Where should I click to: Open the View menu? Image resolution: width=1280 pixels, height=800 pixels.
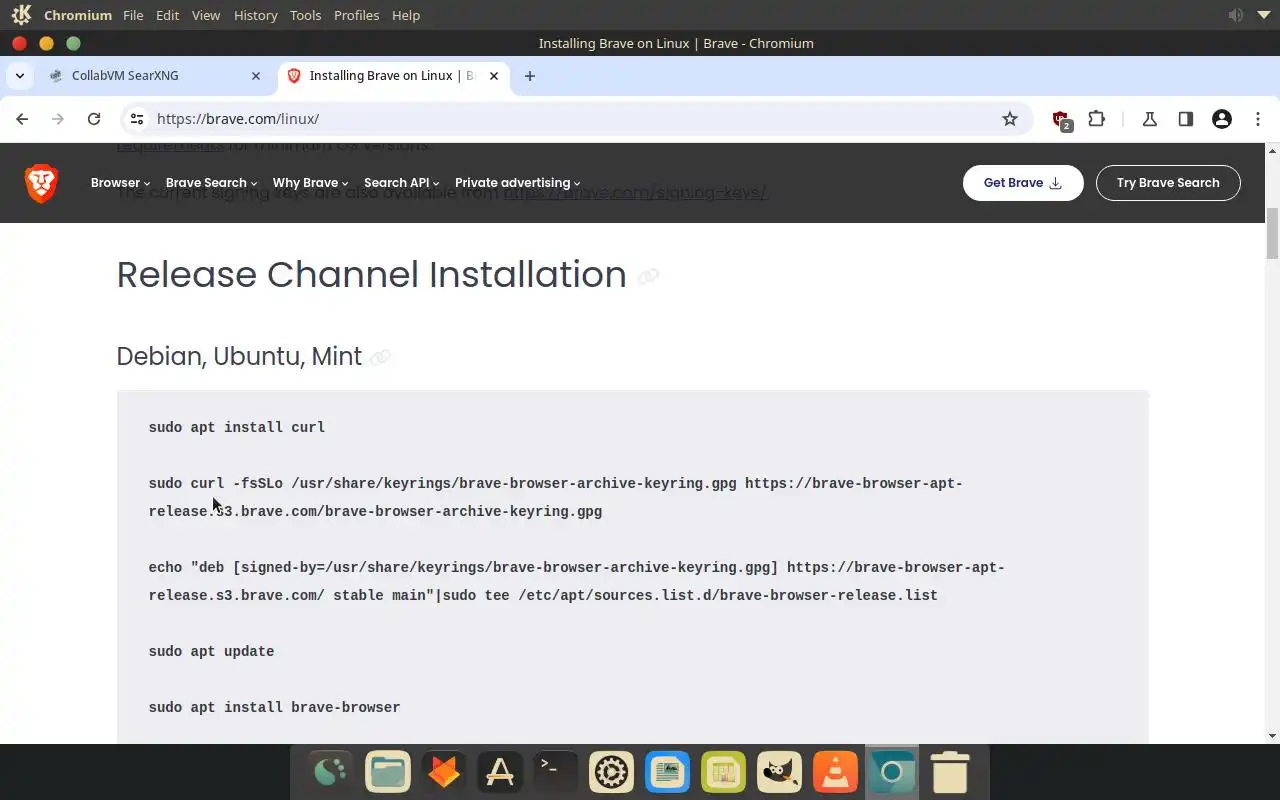206,15
